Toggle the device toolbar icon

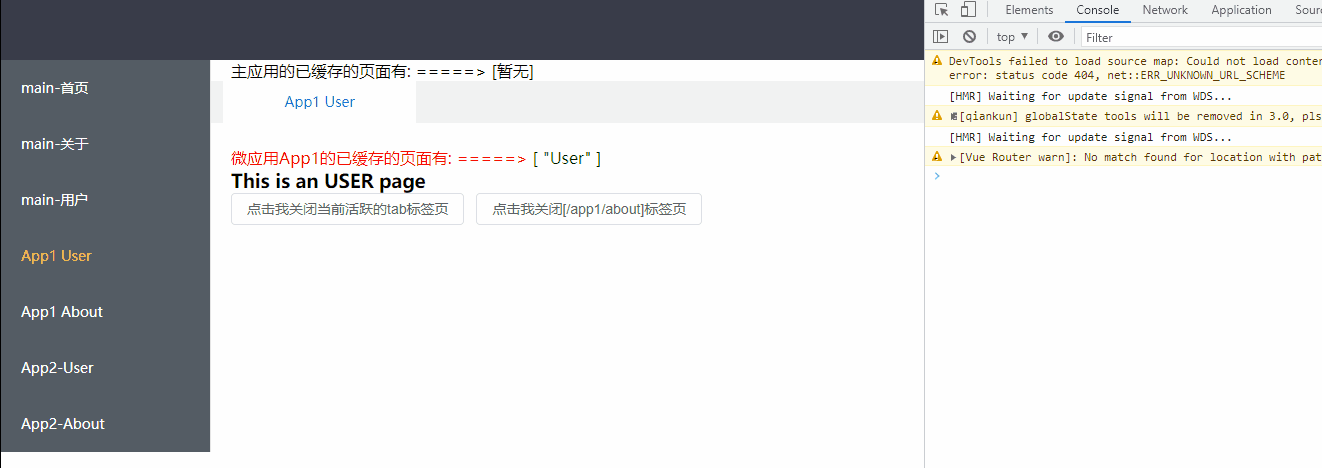968,10
